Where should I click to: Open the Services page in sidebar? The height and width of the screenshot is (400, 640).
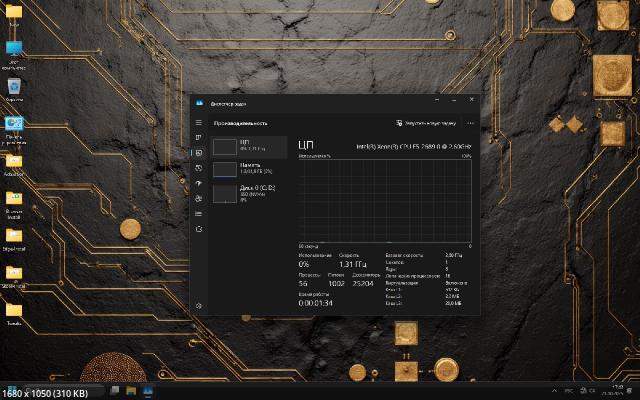199,229
